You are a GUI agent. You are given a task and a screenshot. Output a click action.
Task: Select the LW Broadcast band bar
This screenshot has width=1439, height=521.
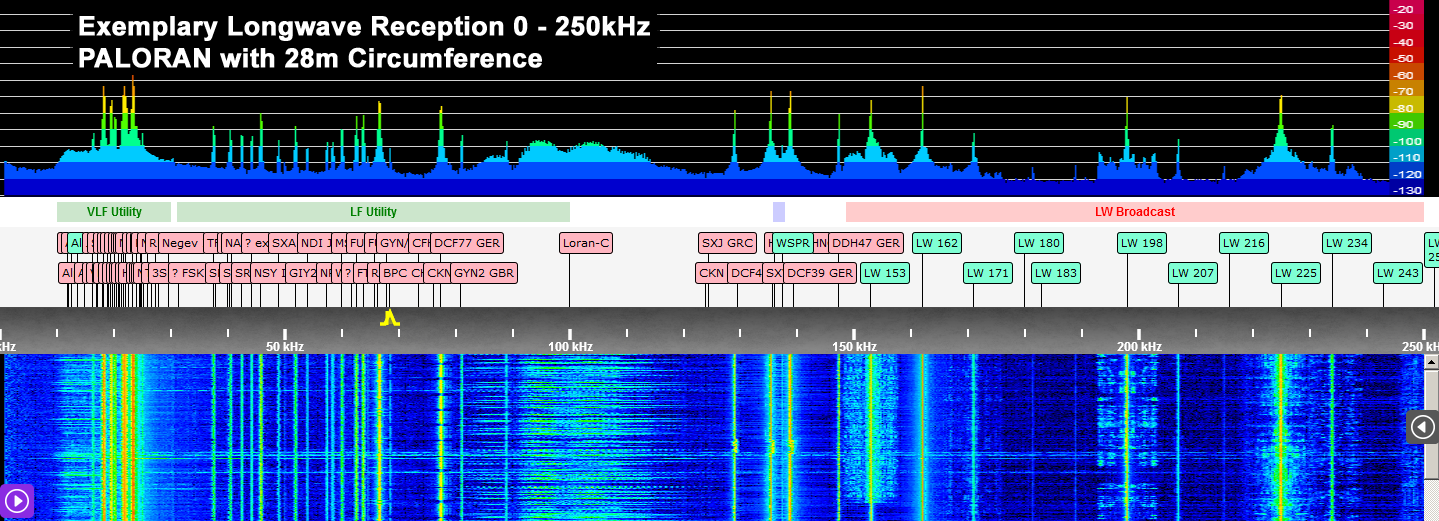[1134, 212]
